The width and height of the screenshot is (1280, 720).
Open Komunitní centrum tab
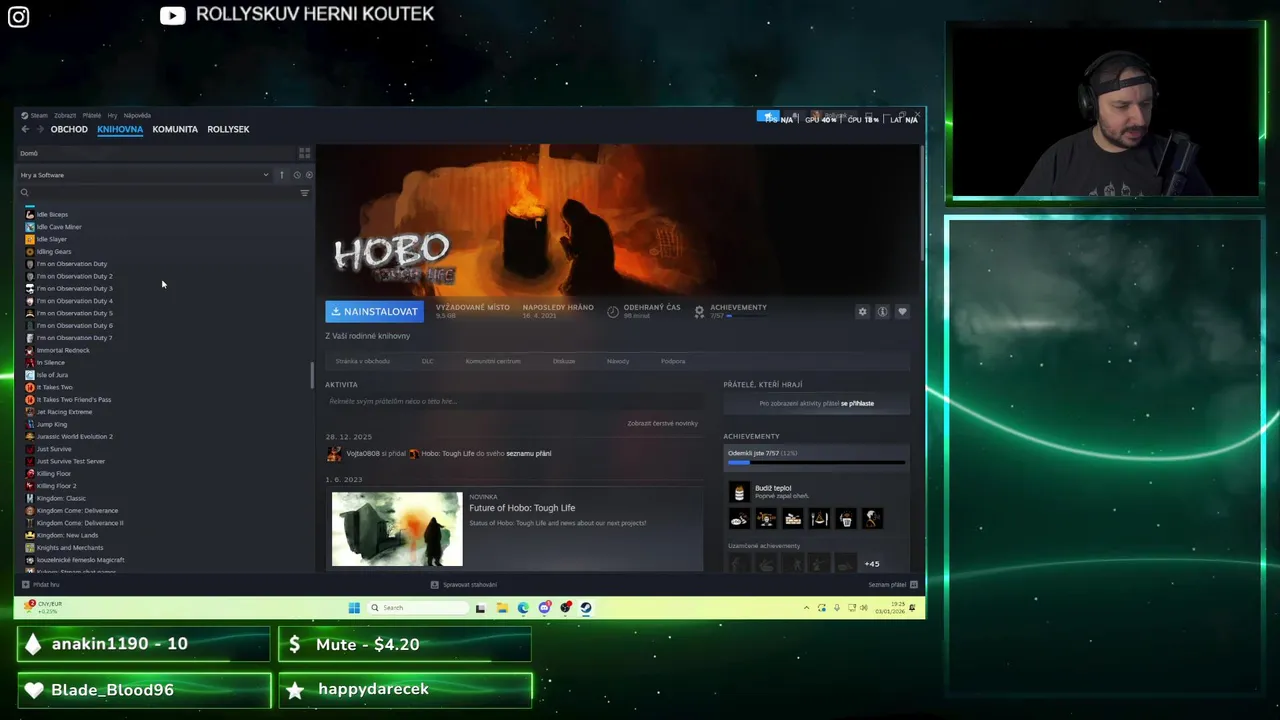tap(493, 361)
